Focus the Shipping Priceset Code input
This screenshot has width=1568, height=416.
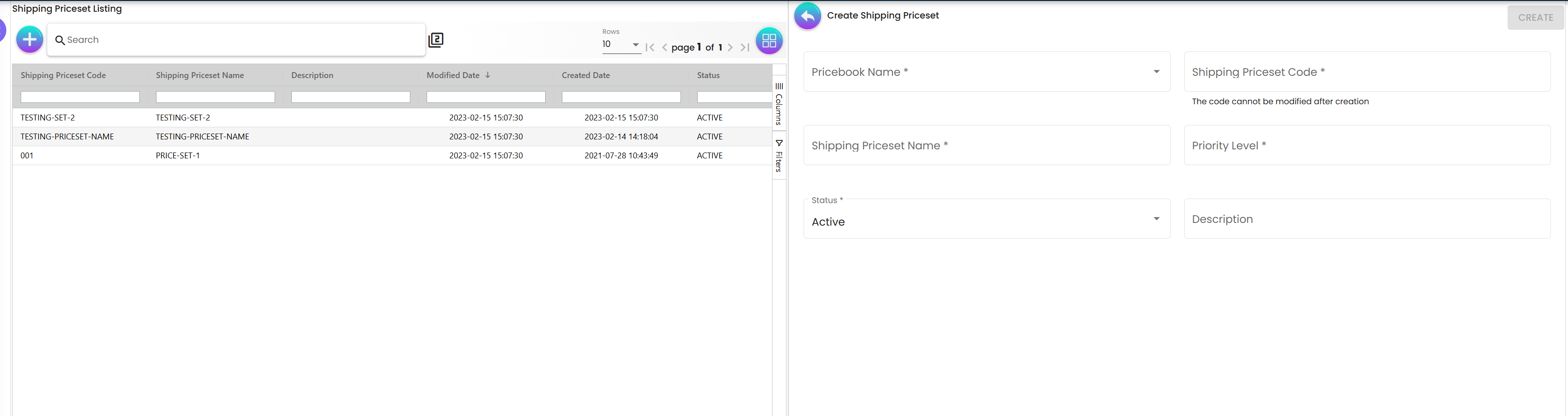pyautogui.click(x=1366, y=72)
